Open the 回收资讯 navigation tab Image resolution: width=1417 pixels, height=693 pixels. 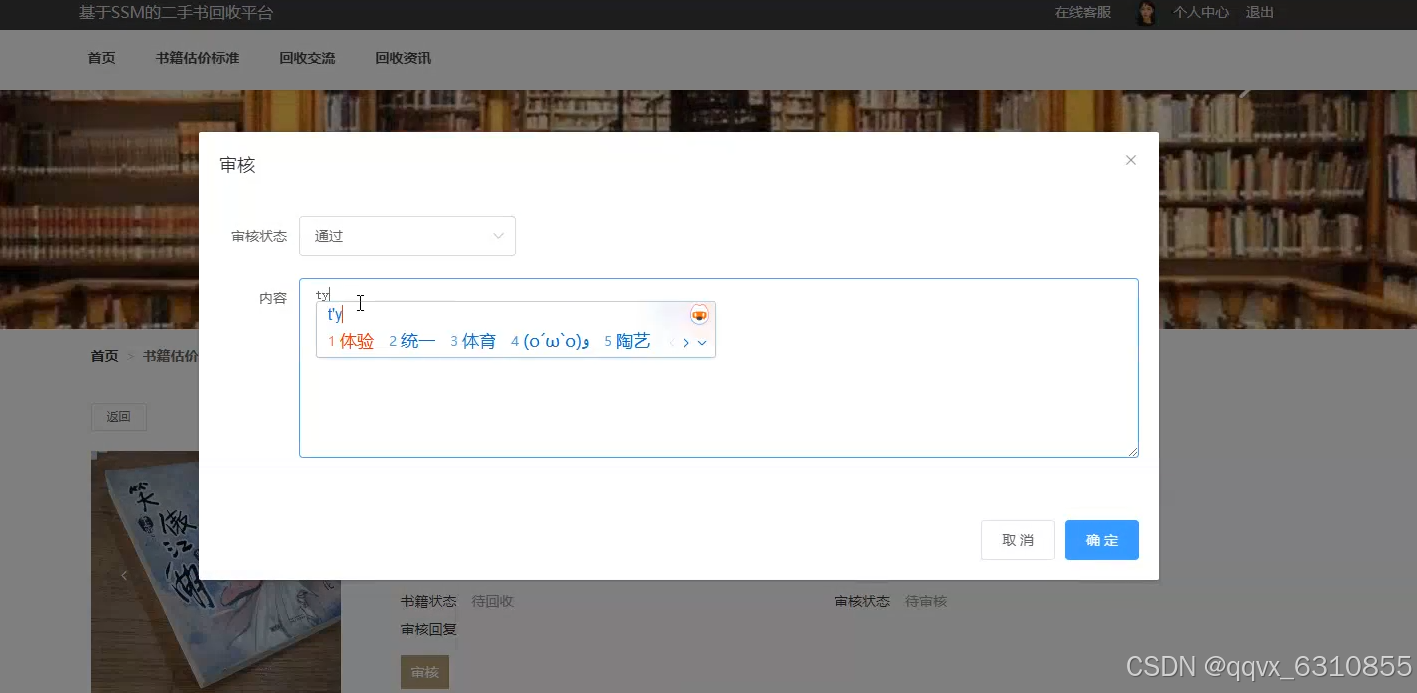point(403,58)
